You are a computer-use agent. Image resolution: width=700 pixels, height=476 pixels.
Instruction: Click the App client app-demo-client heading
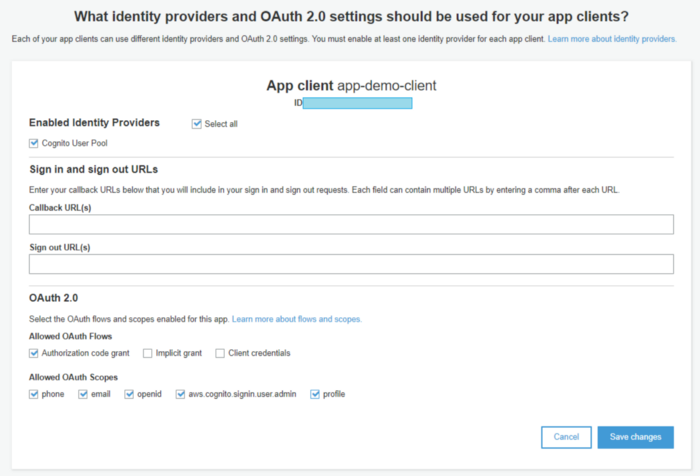[350, 86]
